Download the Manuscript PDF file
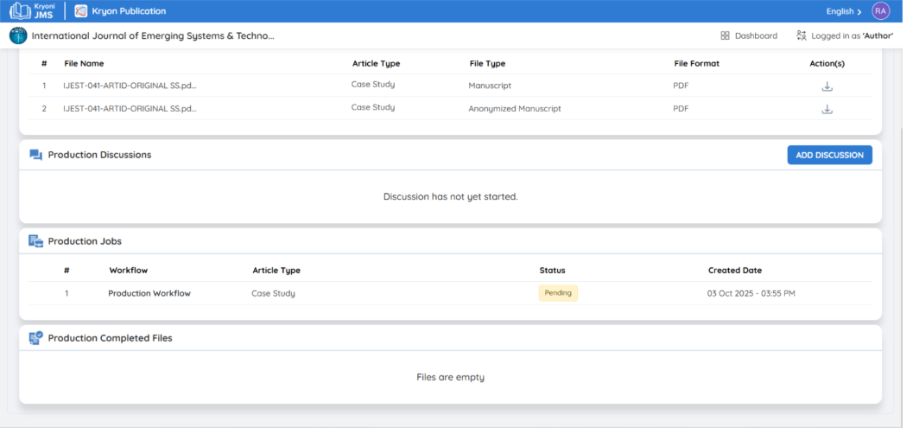903x429 pixels. click(827, 86)
